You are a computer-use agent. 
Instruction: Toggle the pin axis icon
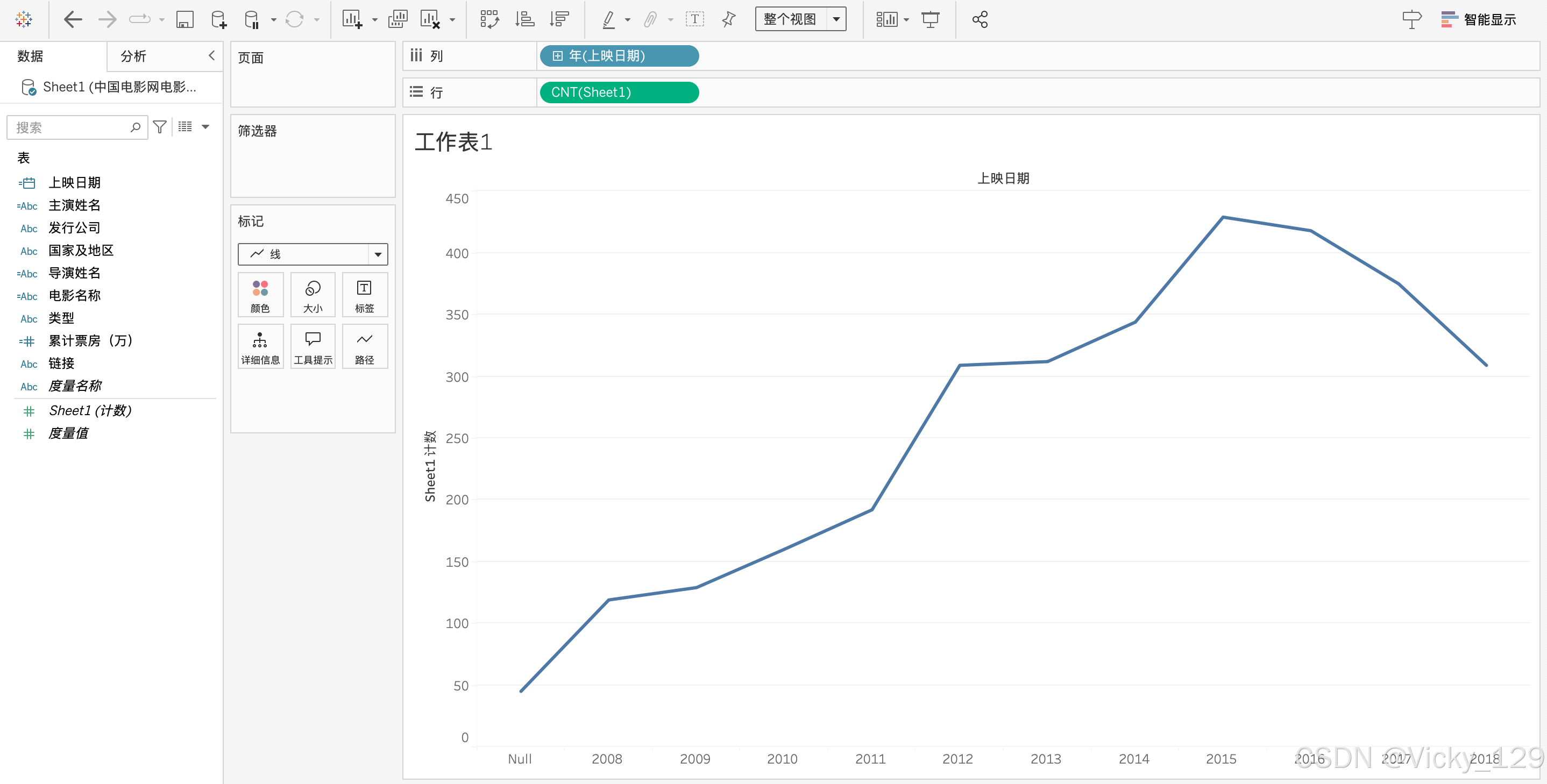click(728, 20)
